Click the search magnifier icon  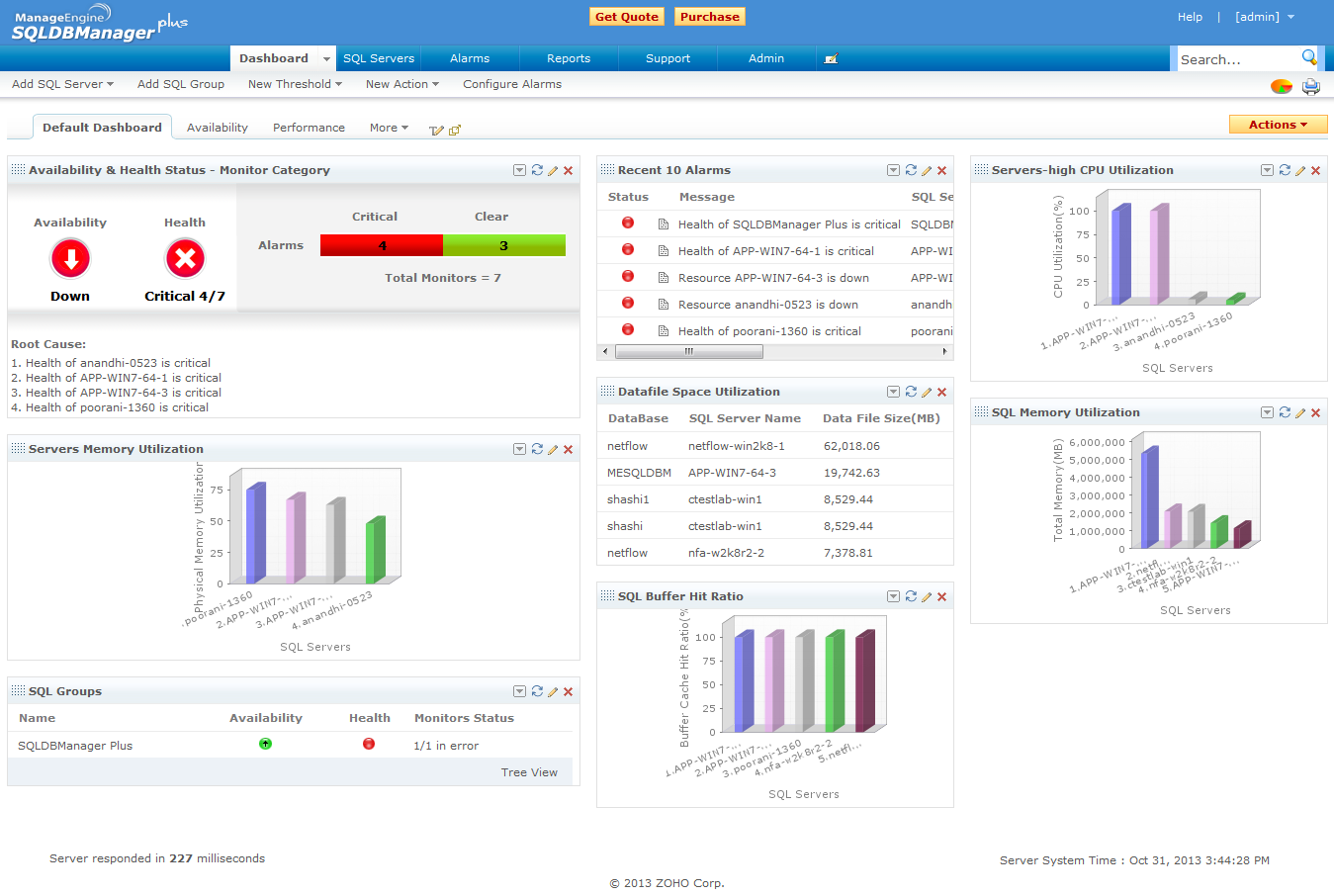pos(1309,57)
